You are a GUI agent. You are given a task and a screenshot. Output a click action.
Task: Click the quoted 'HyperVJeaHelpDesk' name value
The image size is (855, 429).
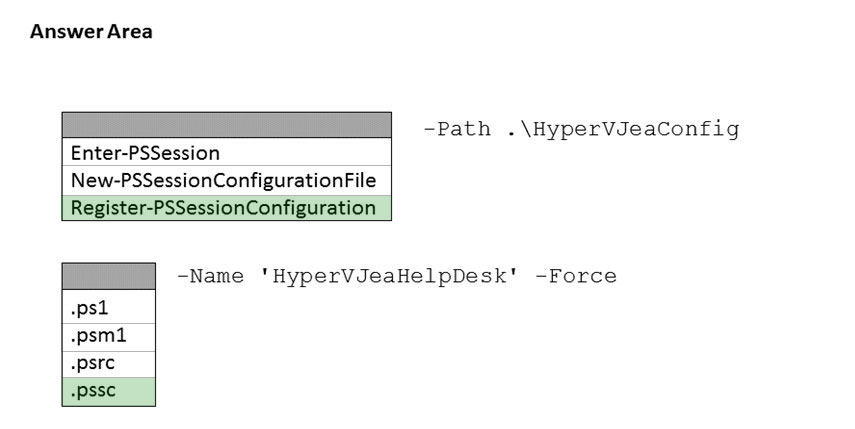point(390,276)
